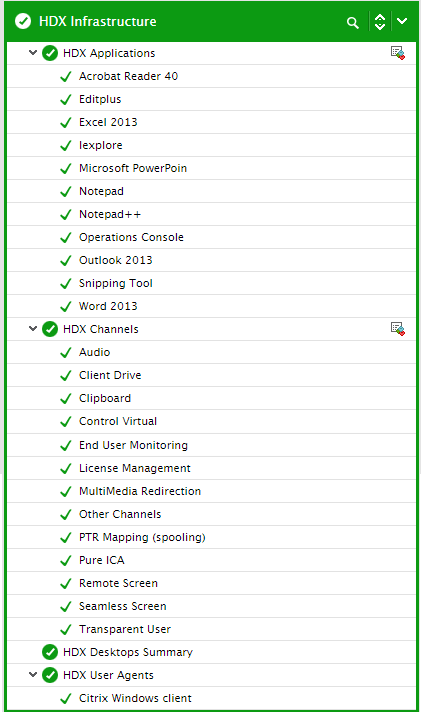The image size is (421, 712).
Task: Click the expand/collapse all arrows icon in header
Action: (380, 21)
